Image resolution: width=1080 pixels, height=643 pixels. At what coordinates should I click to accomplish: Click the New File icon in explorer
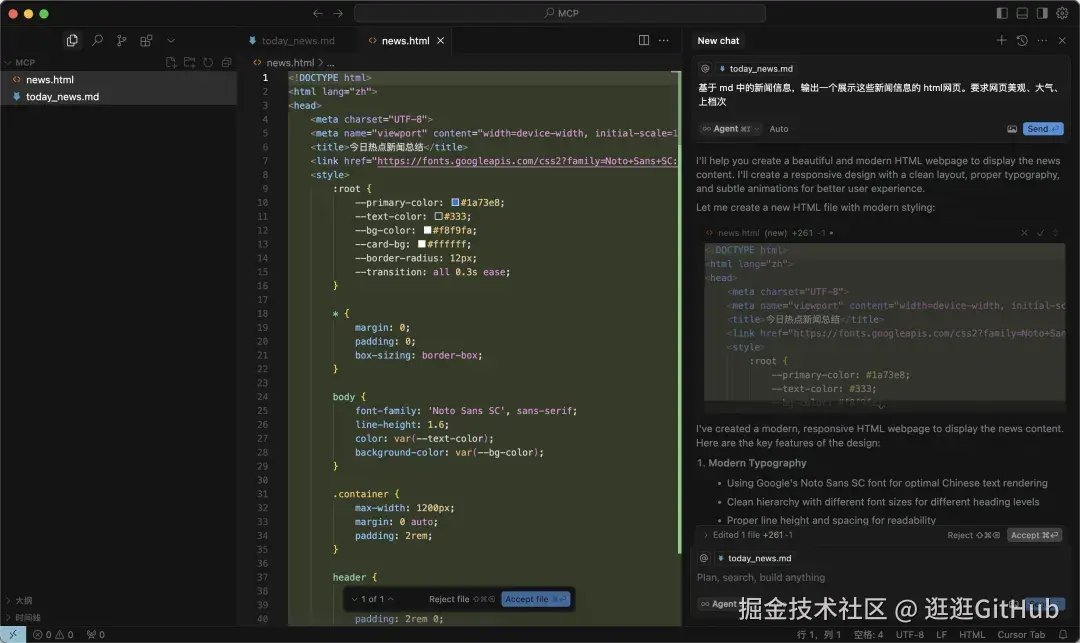171,62
